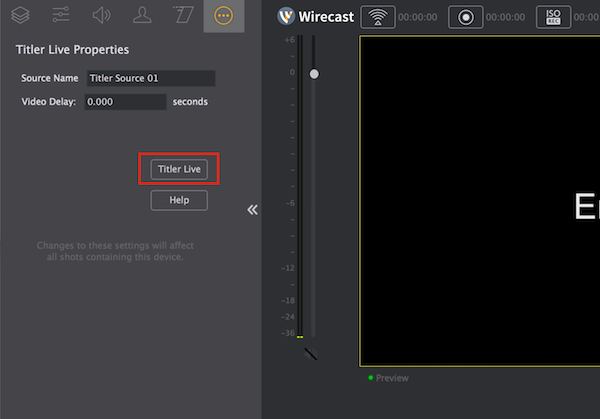Click the Help button

pos(179,201)
